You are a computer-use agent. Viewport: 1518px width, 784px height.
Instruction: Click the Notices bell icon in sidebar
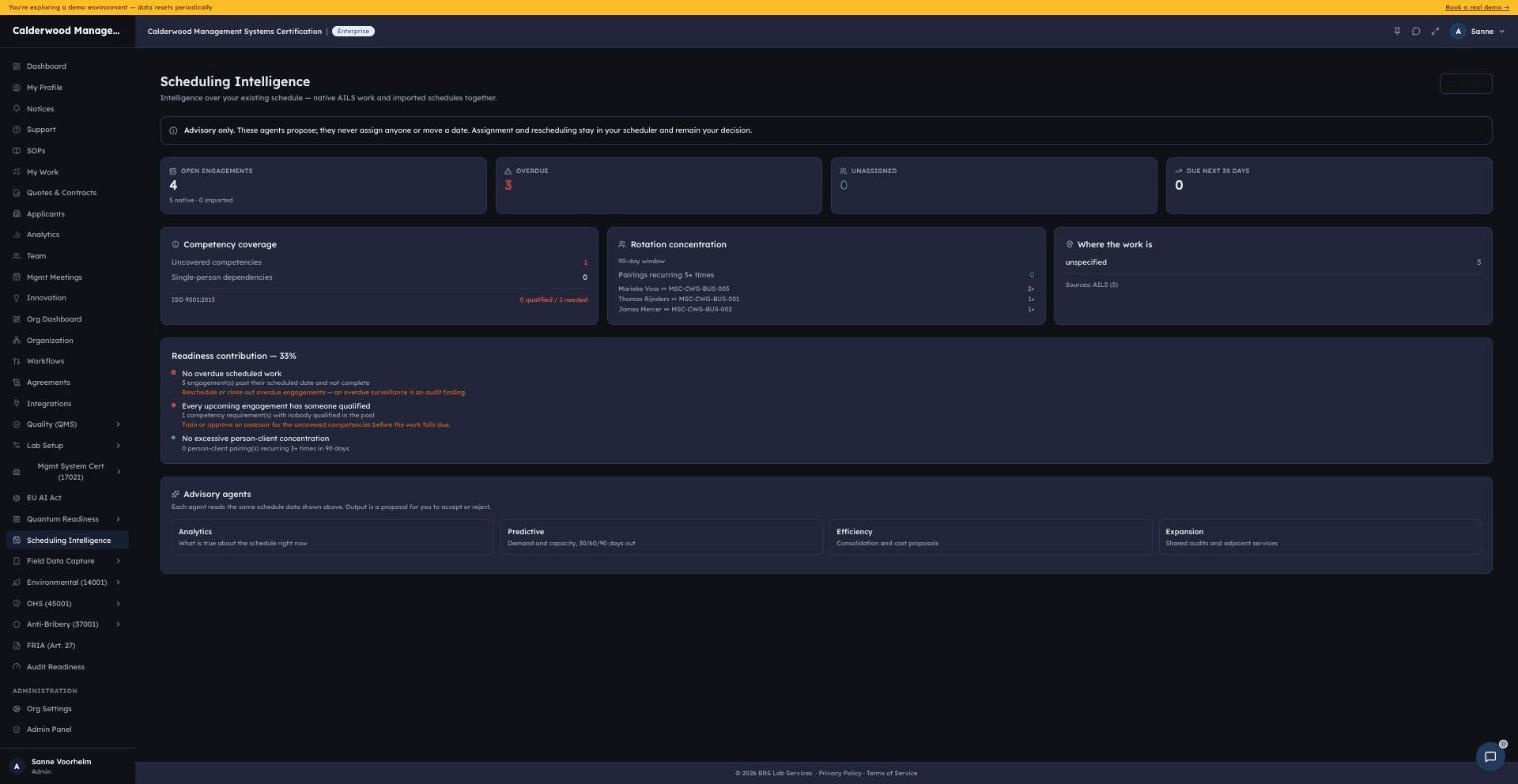click(17, 108)
